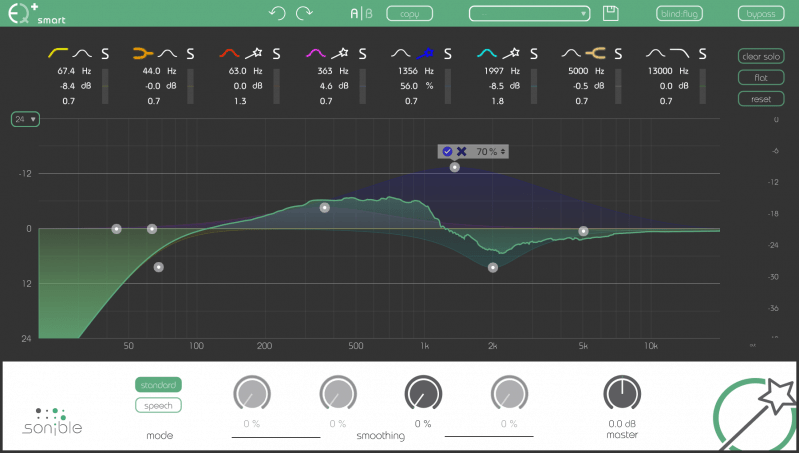799x453 pixels.
Task: Choose the orange high-shelf filter icon
Action: (599, 53)
